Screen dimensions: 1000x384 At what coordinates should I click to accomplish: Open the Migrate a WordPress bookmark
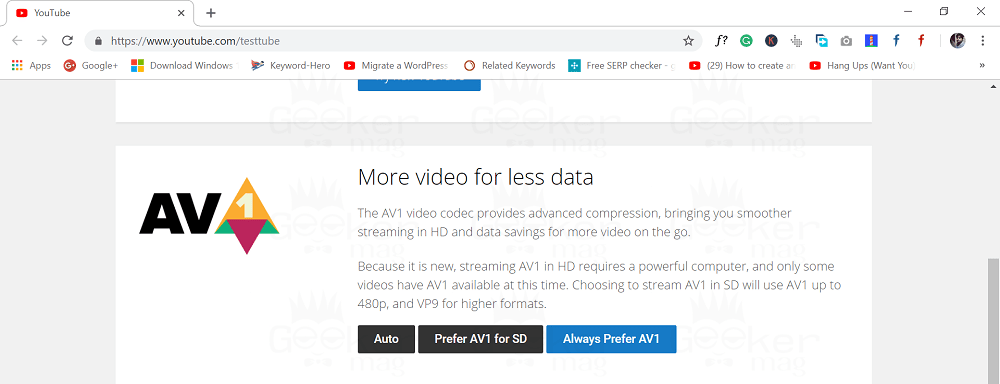pos(396,65)
